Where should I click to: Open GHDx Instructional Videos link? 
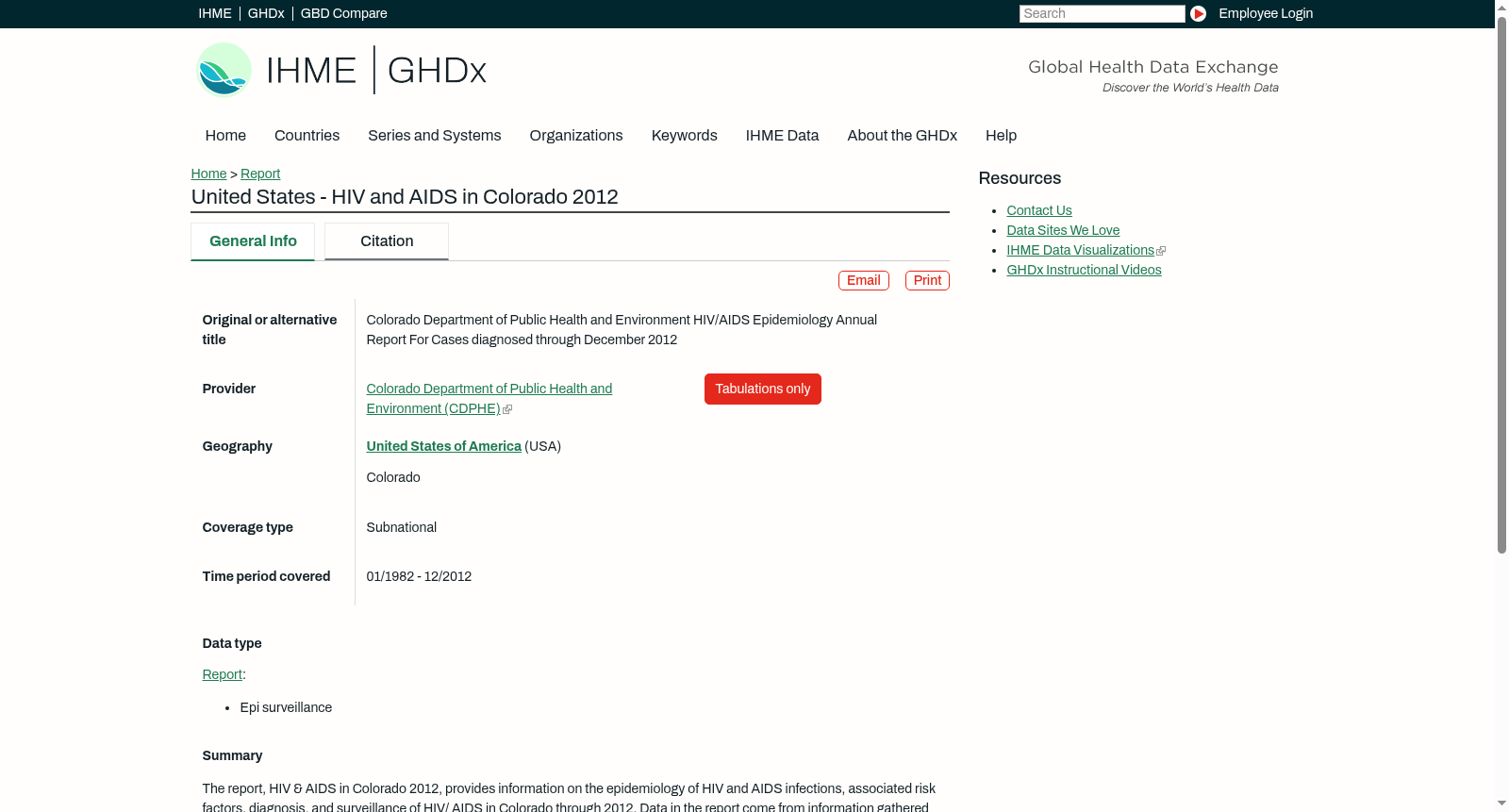1084,270
